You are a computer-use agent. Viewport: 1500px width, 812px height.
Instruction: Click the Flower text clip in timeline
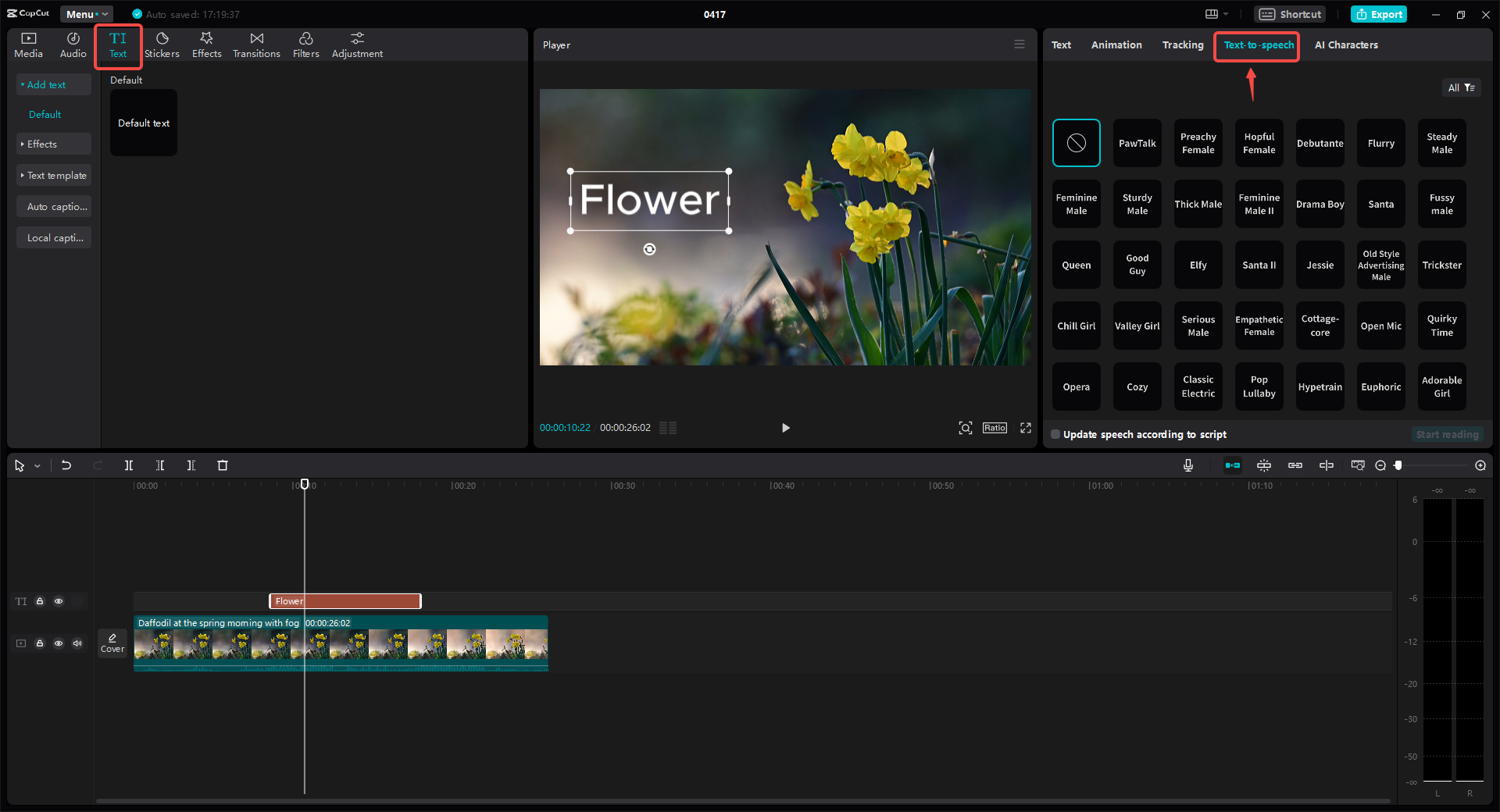tap(359, 601)
